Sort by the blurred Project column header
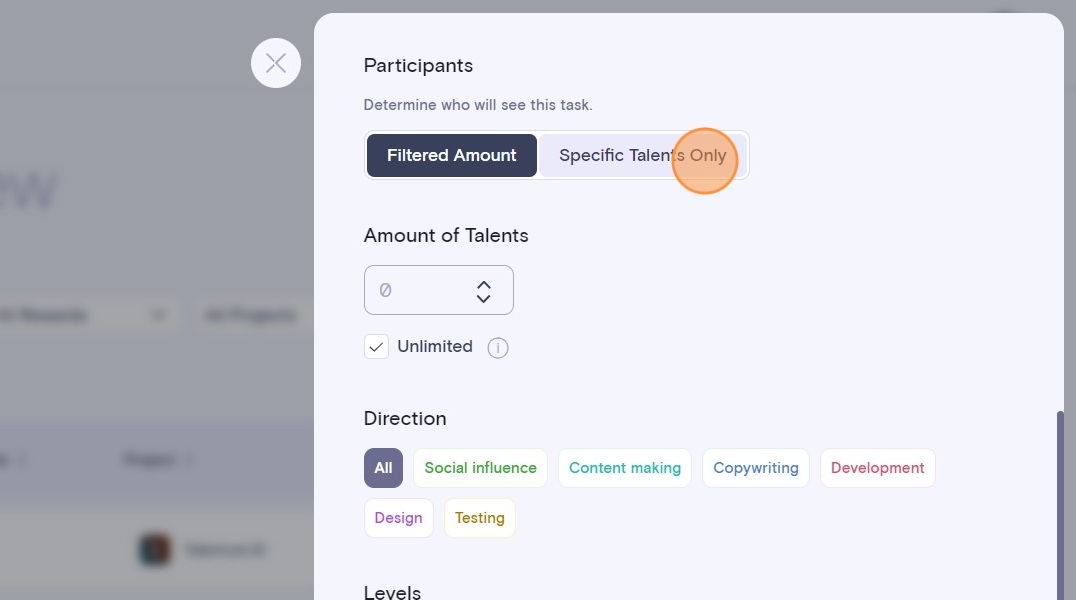 point(150,460)
